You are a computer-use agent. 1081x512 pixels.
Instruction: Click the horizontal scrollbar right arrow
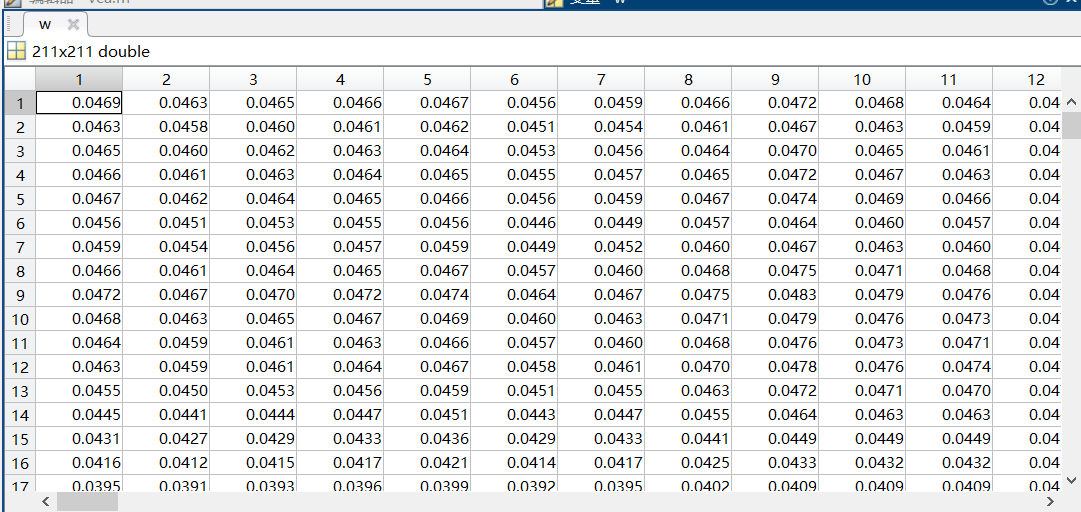coord(1051,502)
